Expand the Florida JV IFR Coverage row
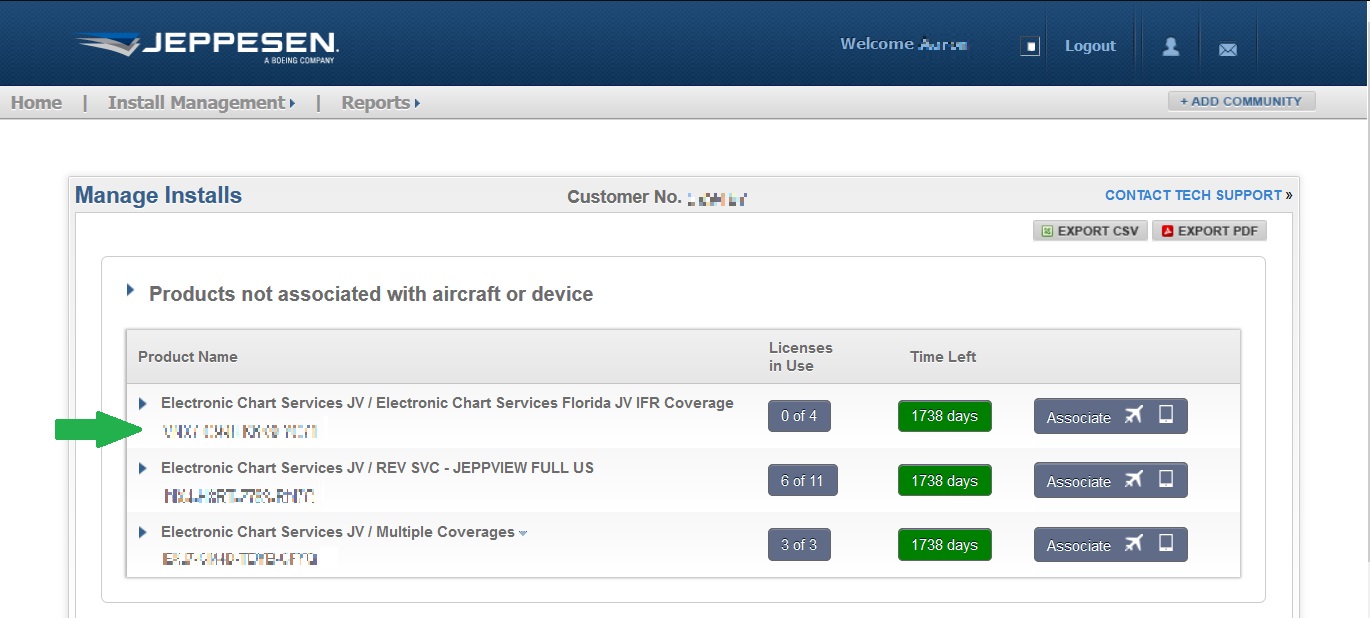Screen dimensions: 1370x618 click(x=143, y=404)
